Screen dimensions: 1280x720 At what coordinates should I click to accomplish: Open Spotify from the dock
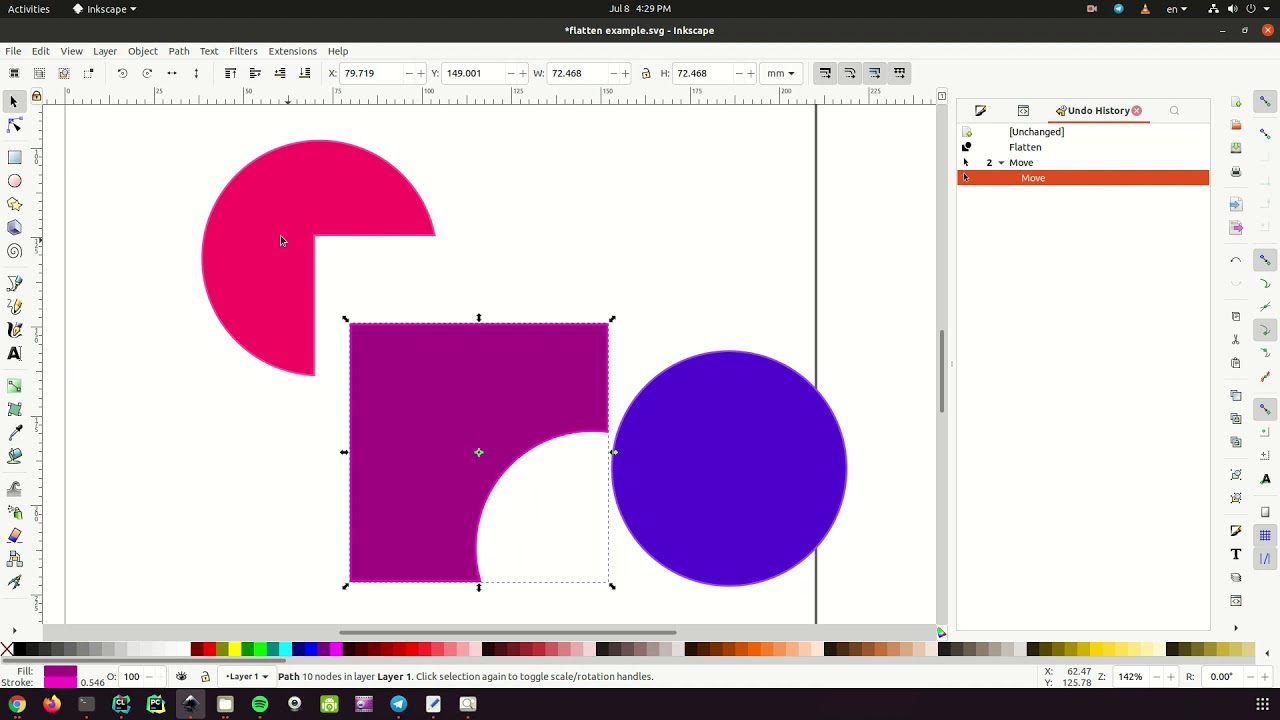pos(260,704)
